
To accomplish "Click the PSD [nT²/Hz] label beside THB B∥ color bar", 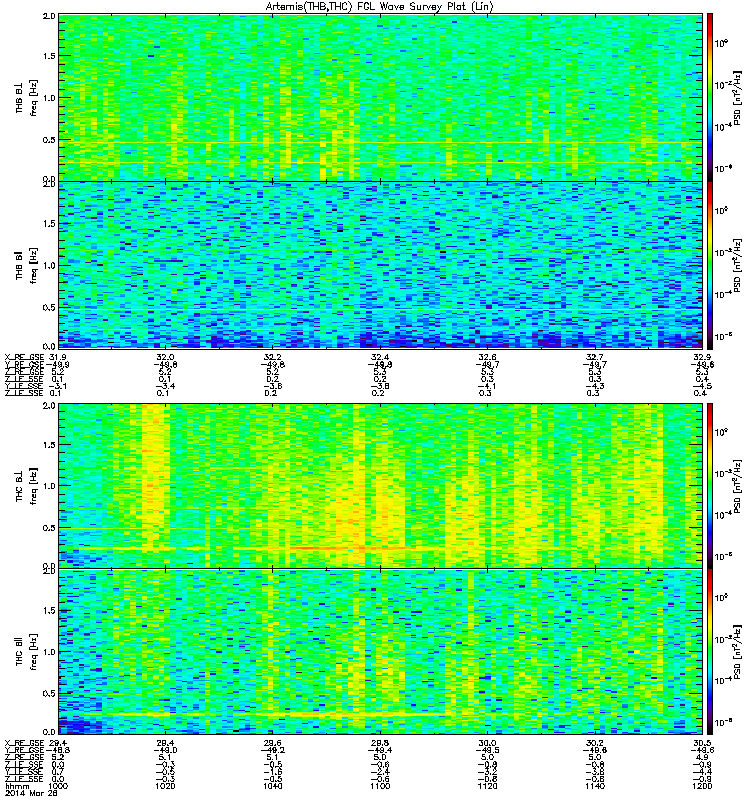I will point(737,265).
